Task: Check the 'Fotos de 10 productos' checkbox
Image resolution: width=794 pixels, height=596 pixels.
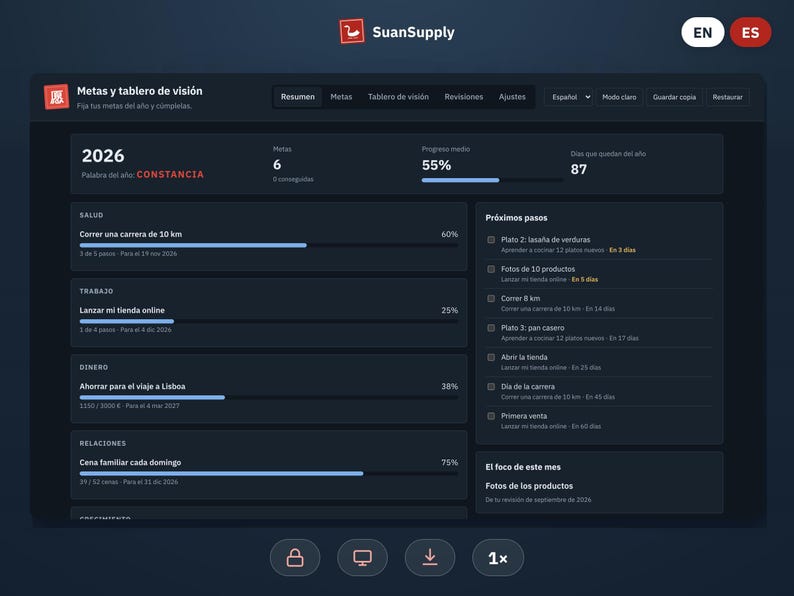Action: pos(491,269)
